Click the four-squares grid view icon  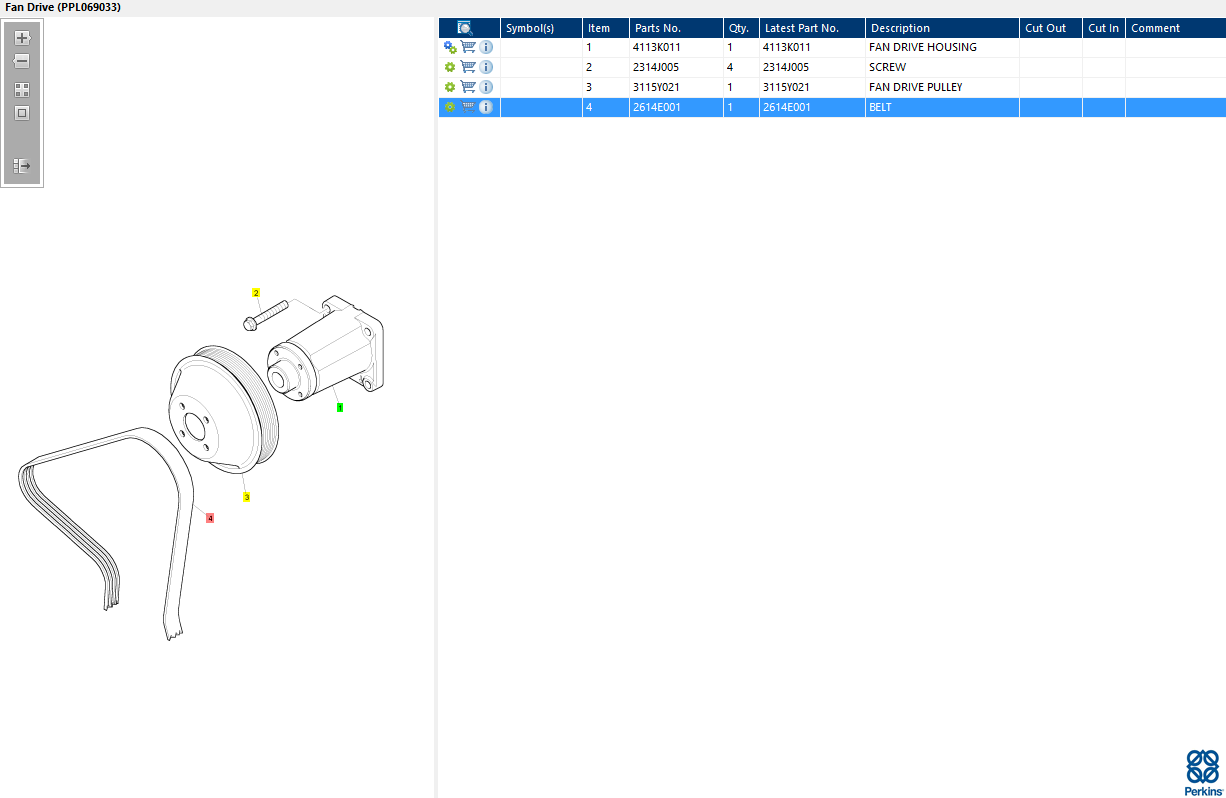pyautogui.click(x=22, y=90)
